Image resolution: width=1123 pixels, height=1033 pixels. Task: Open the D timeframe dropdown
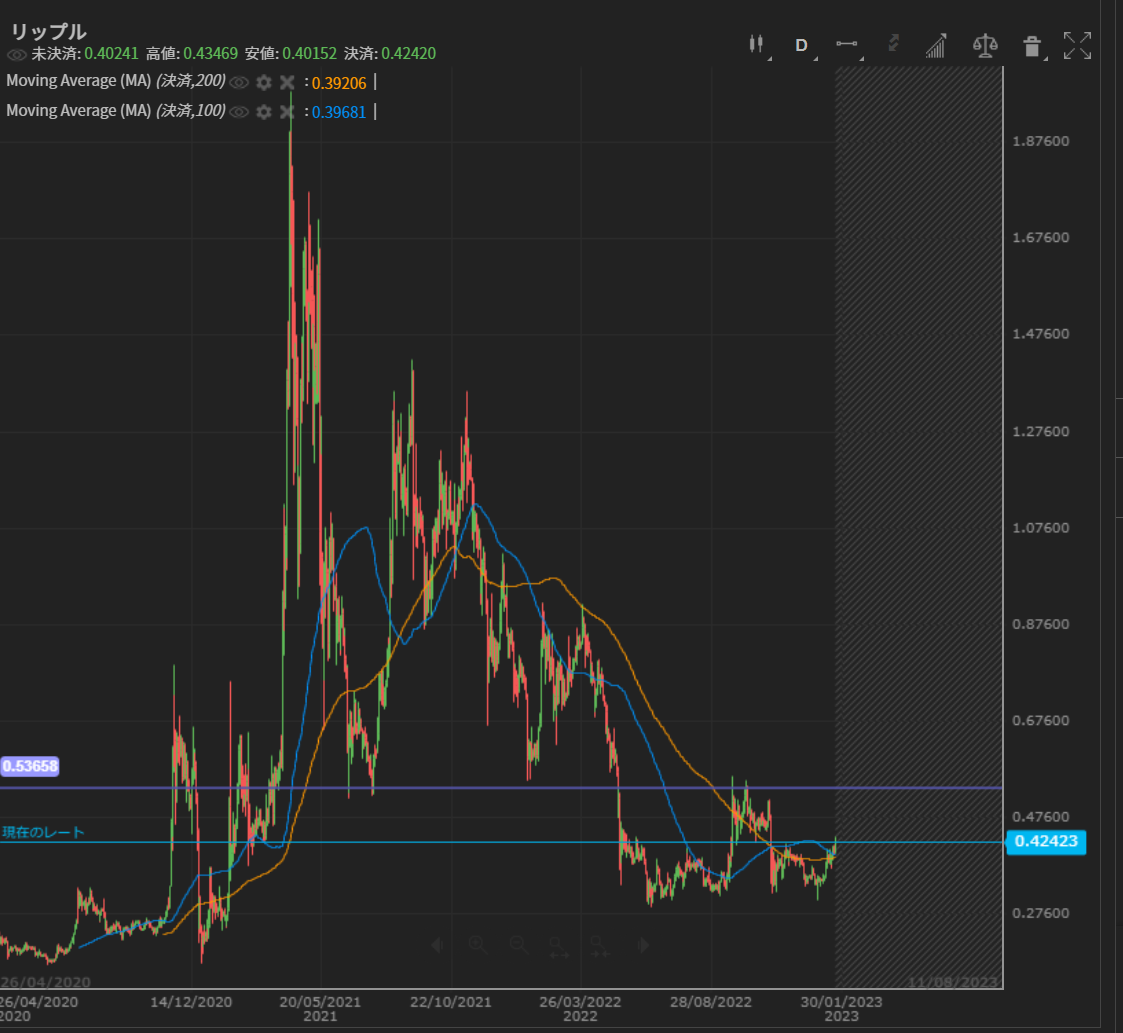coord(801,45)
